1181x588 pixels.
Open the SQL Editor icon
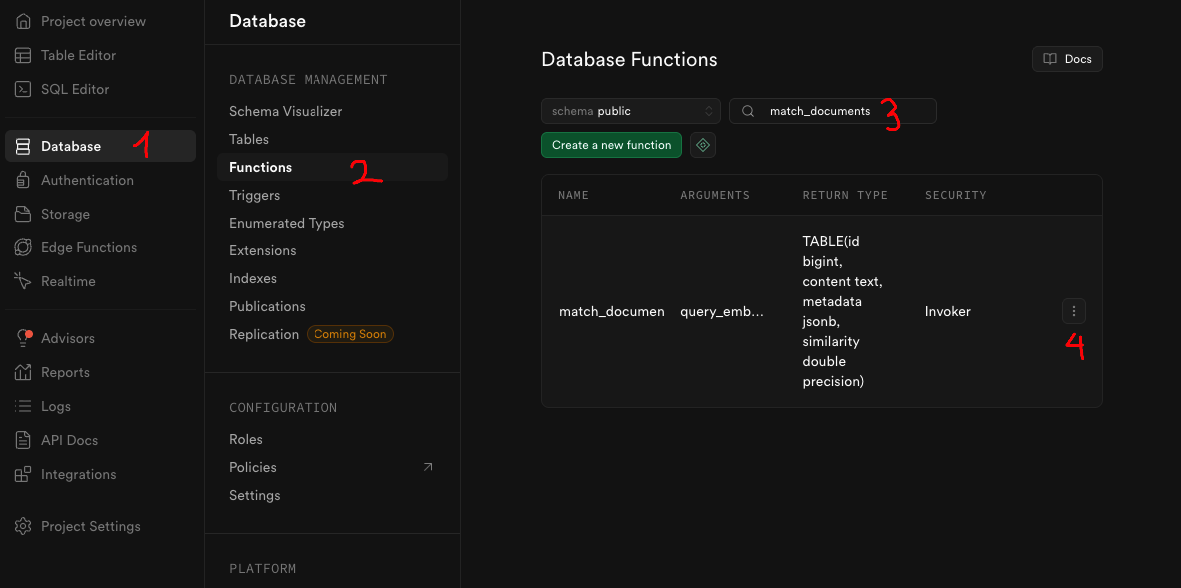tap(22, 89)
